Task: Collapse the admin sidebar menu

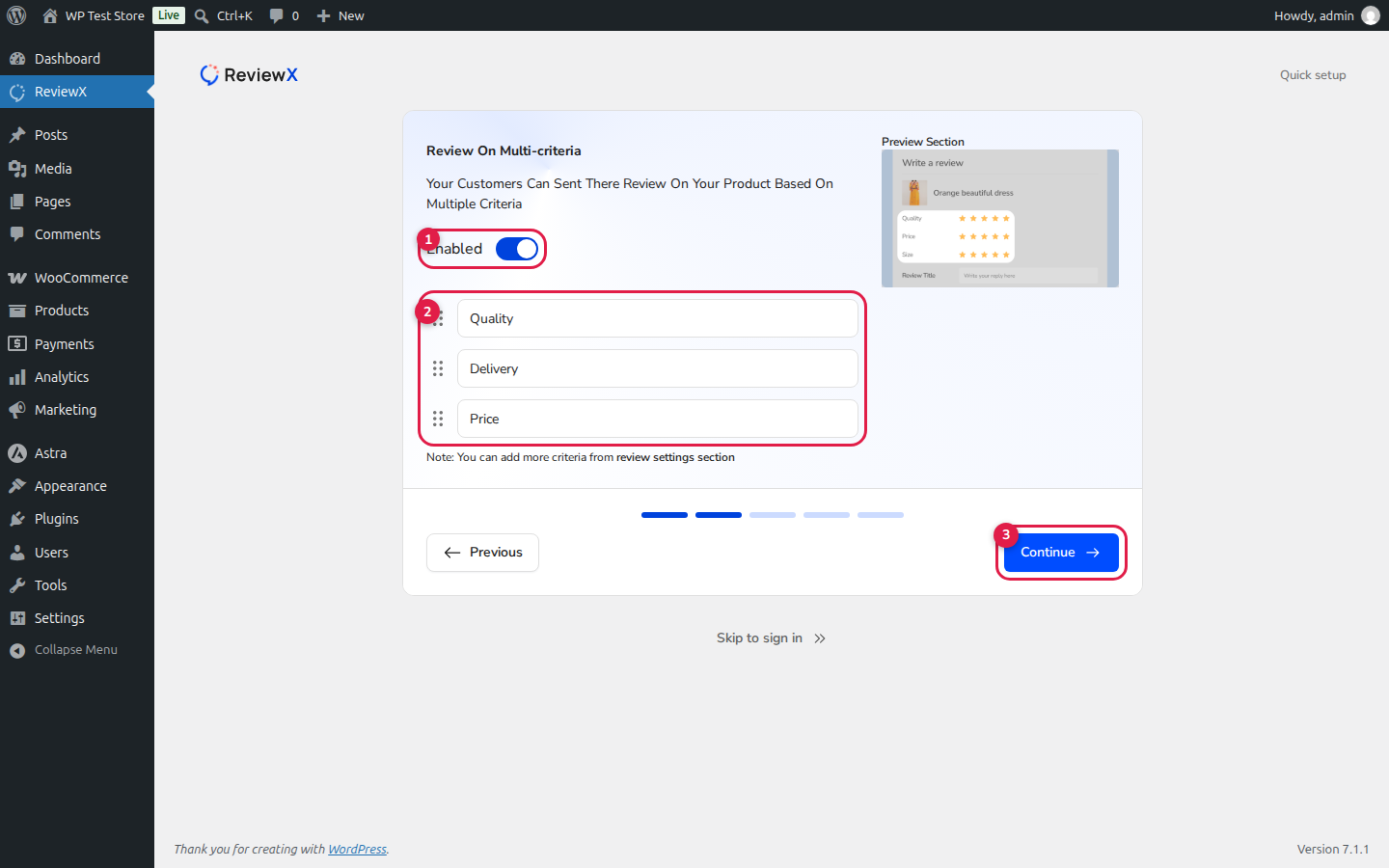Action: point(77,650)
